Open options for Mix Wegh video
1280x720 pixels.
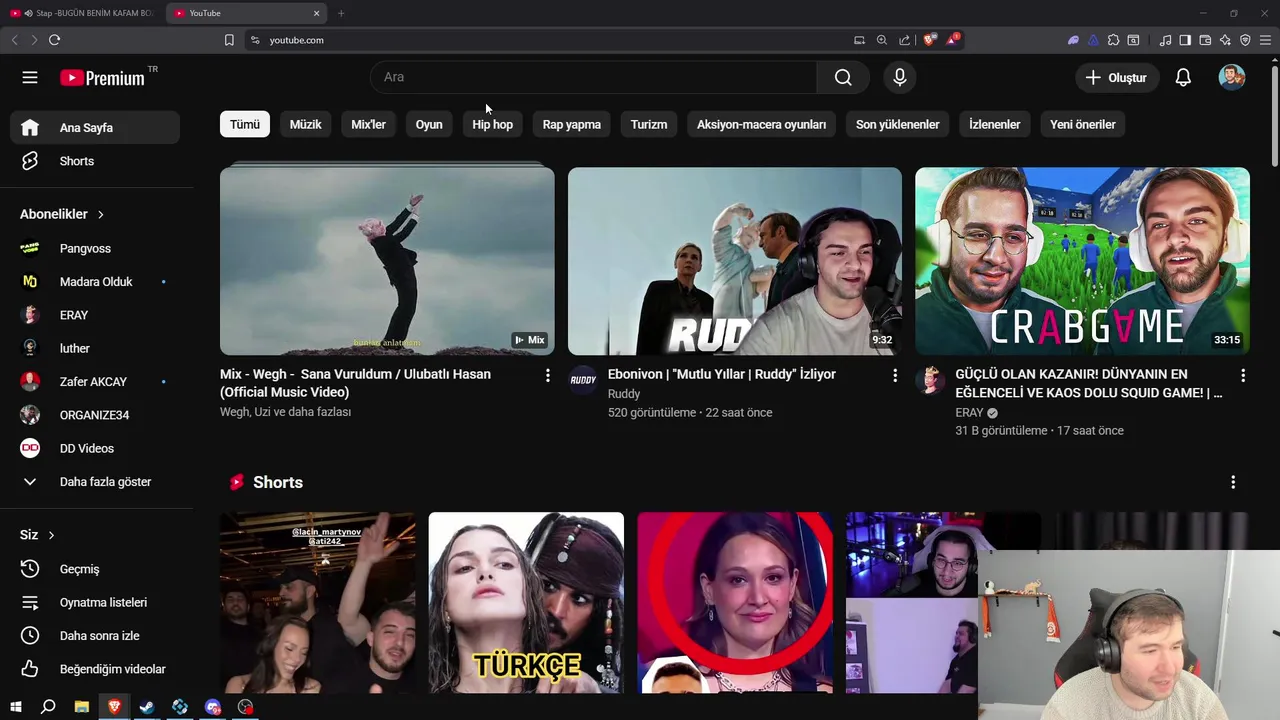tap(547, 375)
